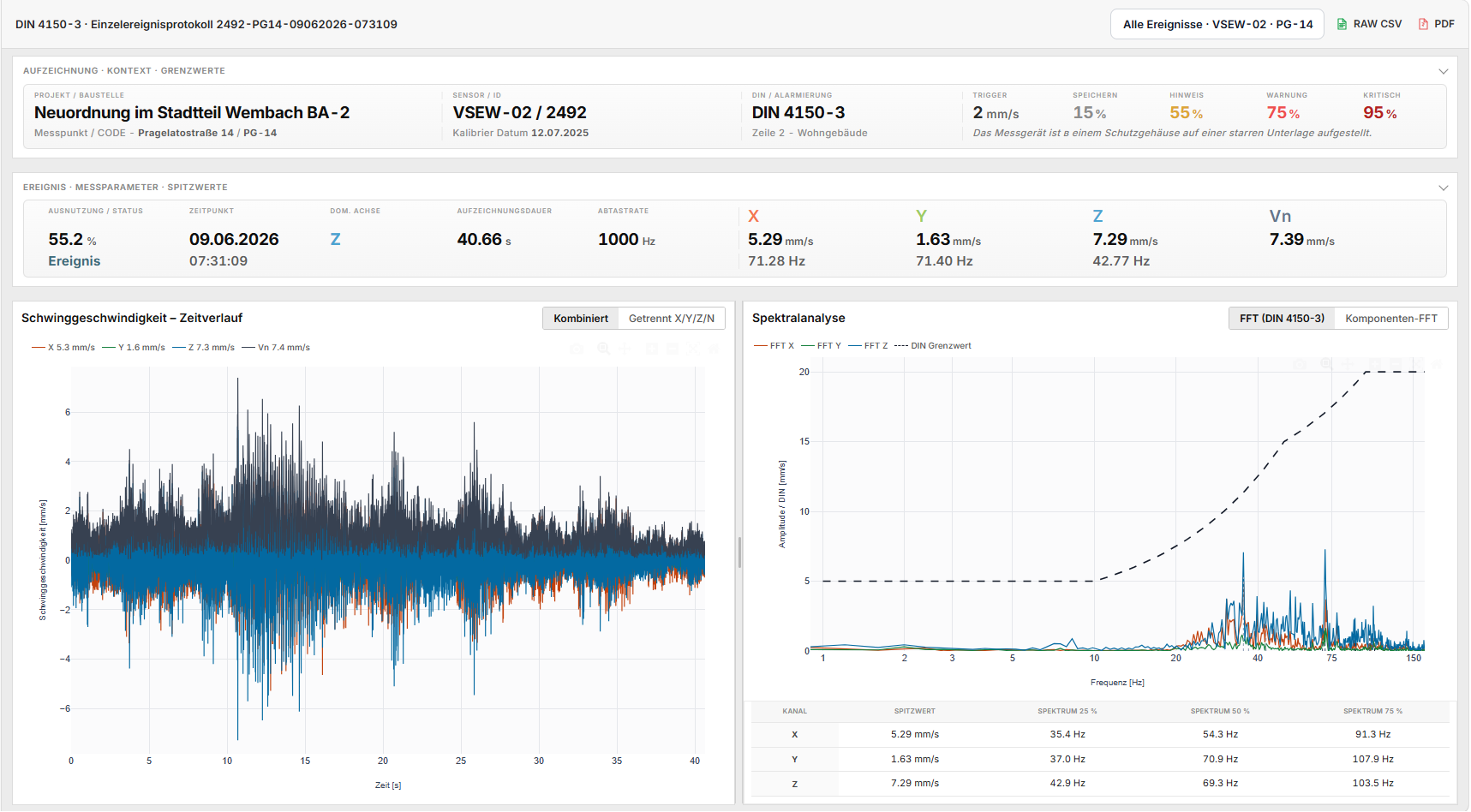Save the Spektralanalyse chart via camera icon
The image size is (1471, 812).
tap(1299, 364)
